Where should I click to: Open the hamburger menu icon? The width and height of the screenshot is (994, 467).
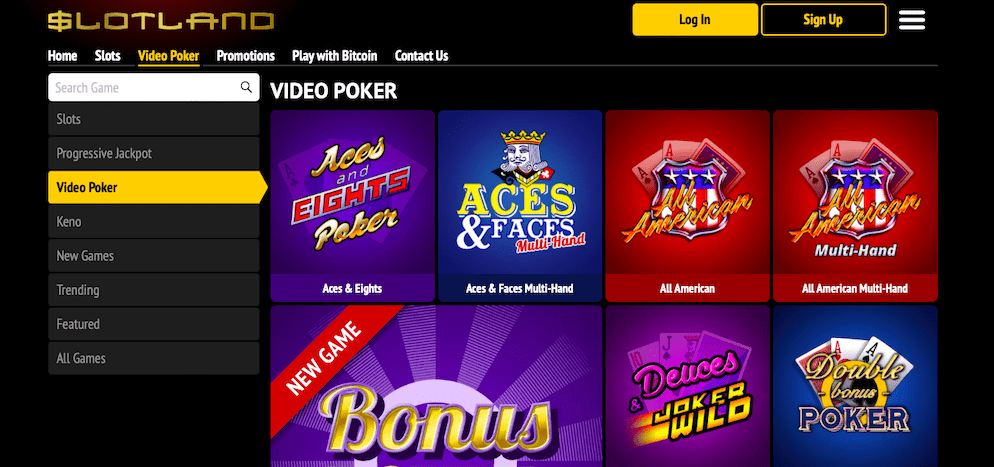point(912,20)
